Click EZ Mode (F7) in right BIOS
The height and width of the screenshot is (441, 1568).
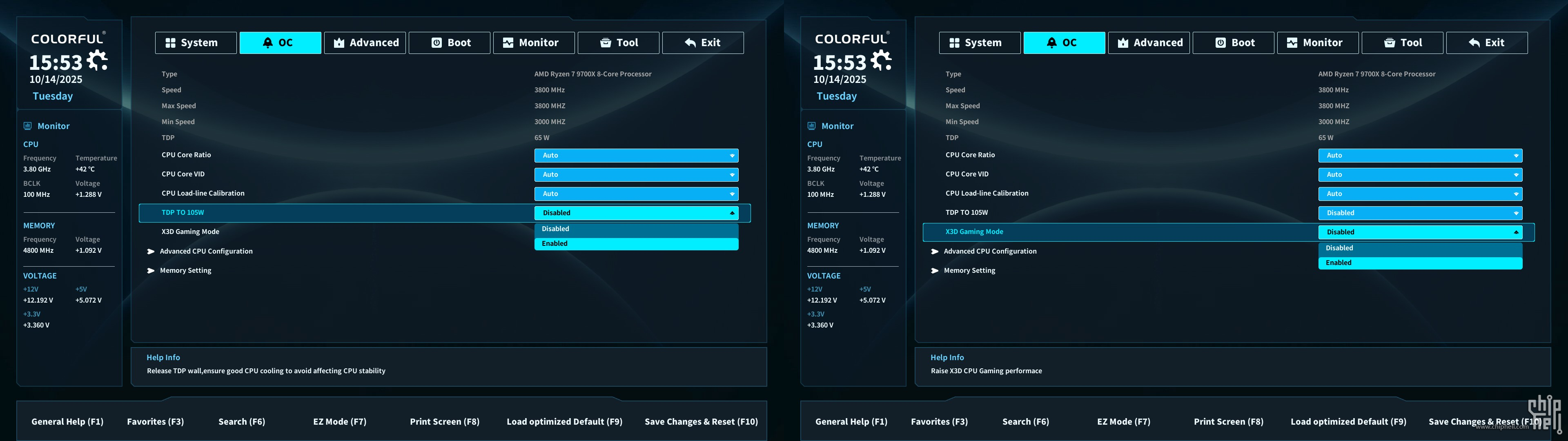pos(1124,421)
